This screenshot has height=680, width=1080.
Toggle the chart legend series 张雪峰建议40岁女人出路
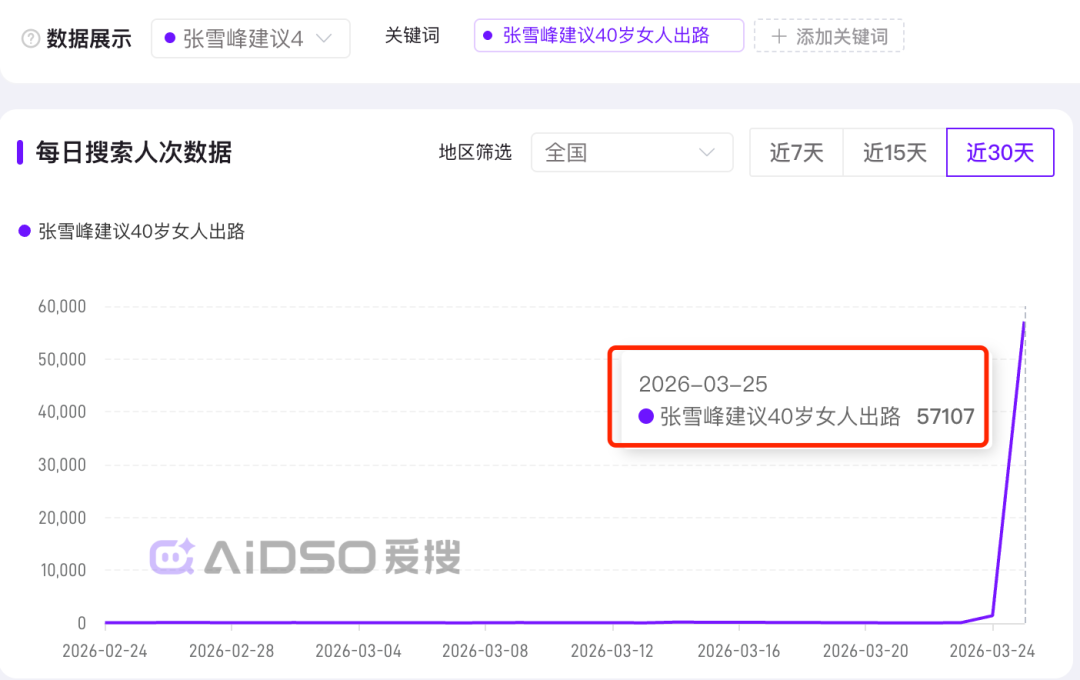132,231
